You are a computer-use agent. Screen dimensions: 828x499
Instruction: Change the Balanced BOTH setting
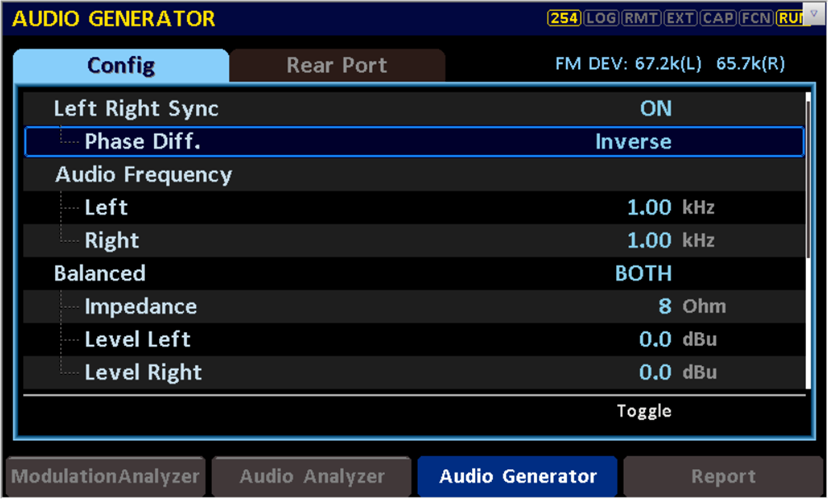(643, 273)
